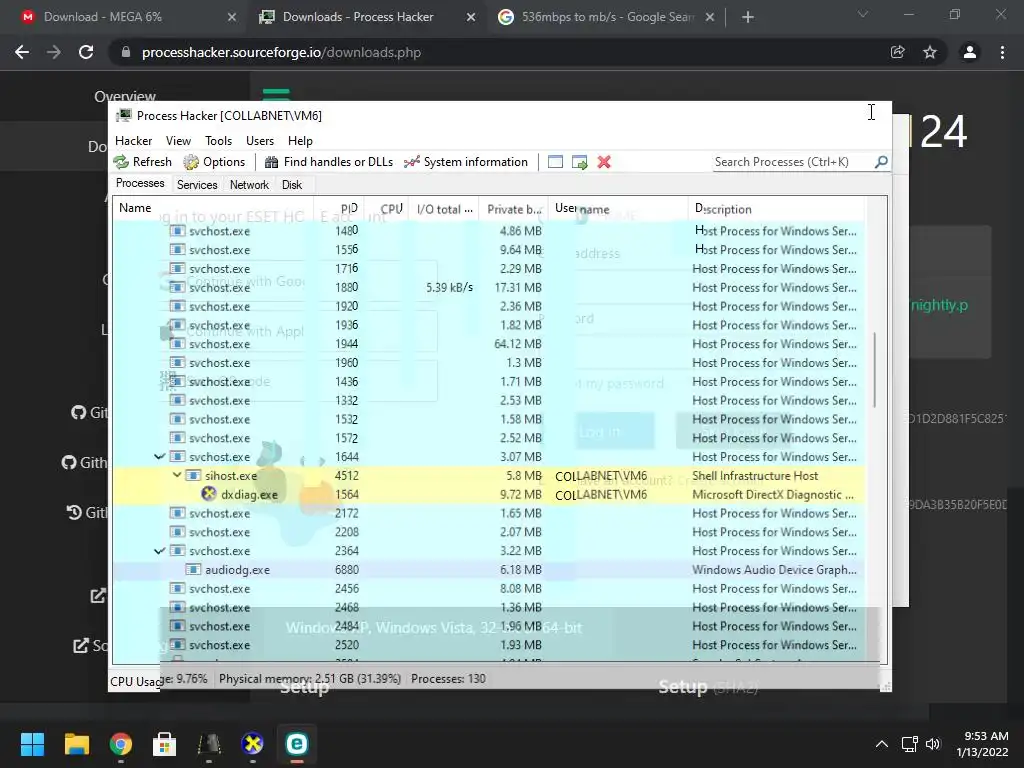
Task: Click the dxdiag.exe DirectX icon
Action: tap(209, 494)
